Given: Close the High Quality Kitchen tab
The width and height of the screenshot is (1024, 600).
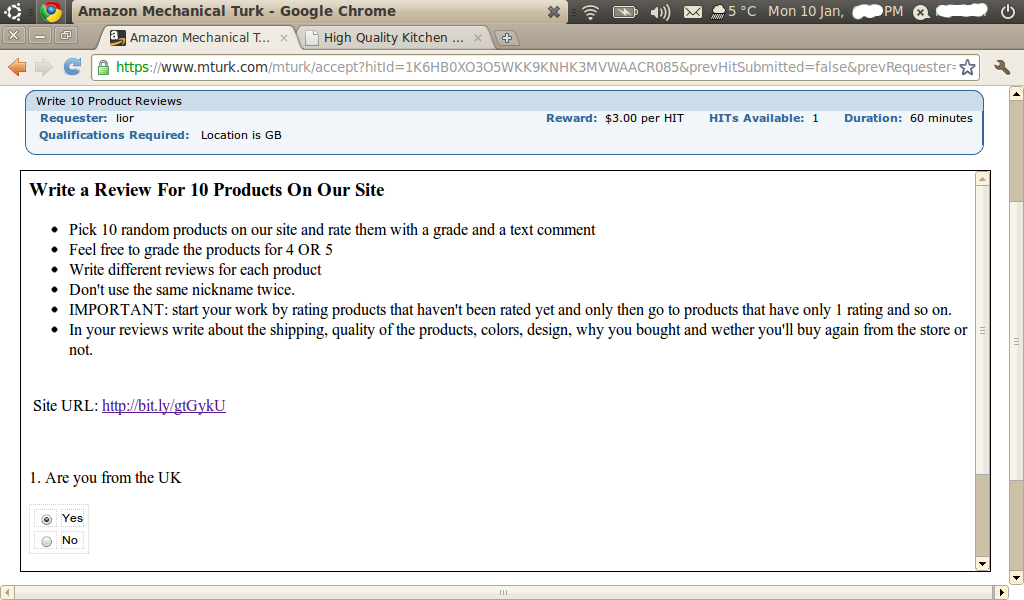Looking at the screenshot, I should pos(477,38).
